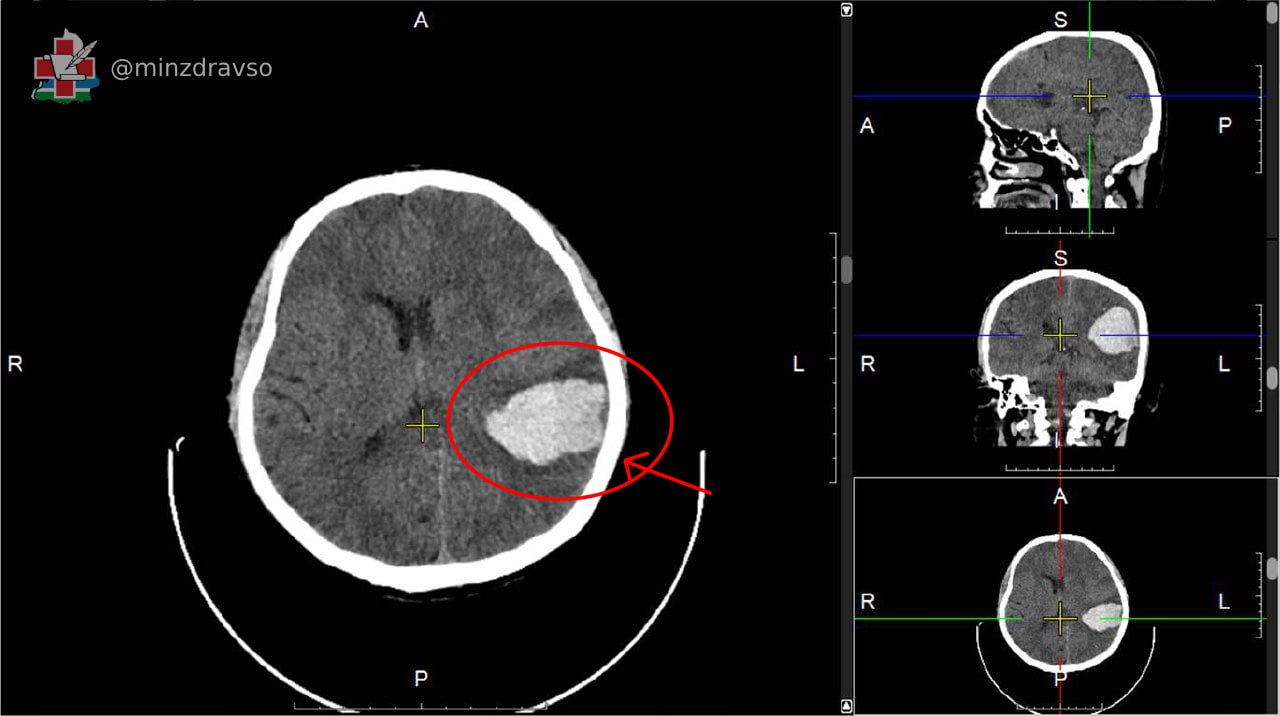Click the small axial panel's right scrollbar thumb

(x=1272, y=568)
